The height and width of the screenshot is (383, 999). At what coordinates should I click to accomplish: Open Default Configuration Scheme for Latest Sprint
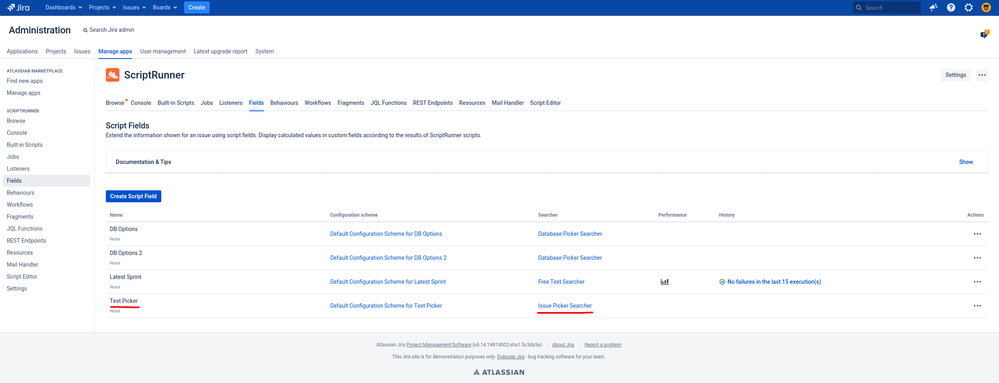(x=388, y=282)
